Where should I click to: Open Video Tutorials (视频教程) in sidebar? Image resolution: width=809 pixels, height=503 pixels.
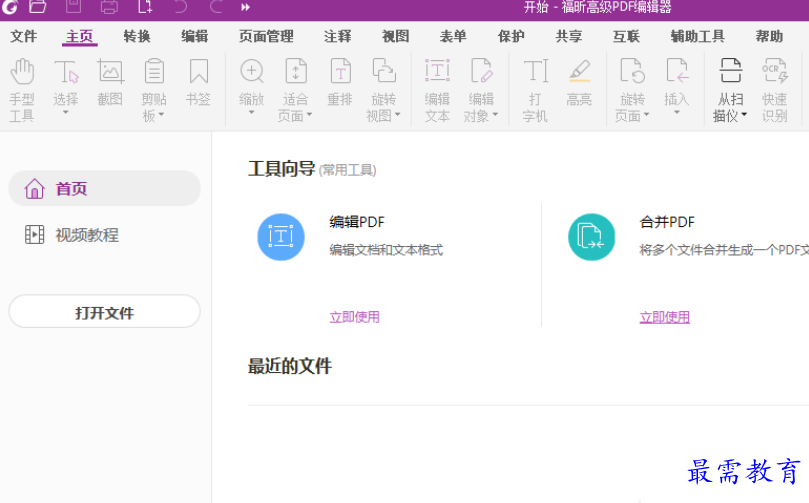tap(72, 235)
